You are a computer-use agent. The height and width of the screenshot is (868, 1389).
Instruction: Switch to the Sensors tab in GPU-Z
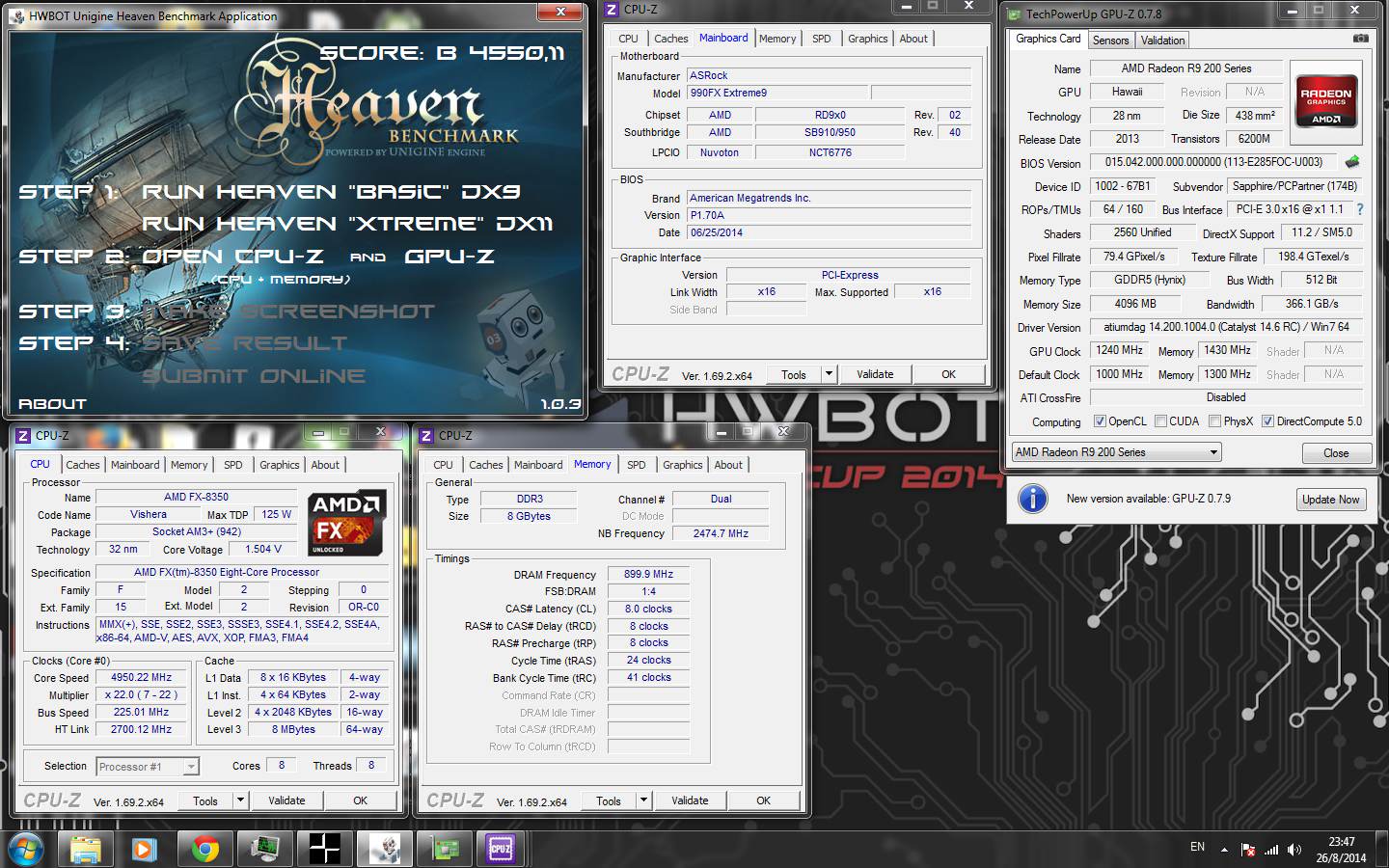pyautogui.click(x=1110, y=40)
